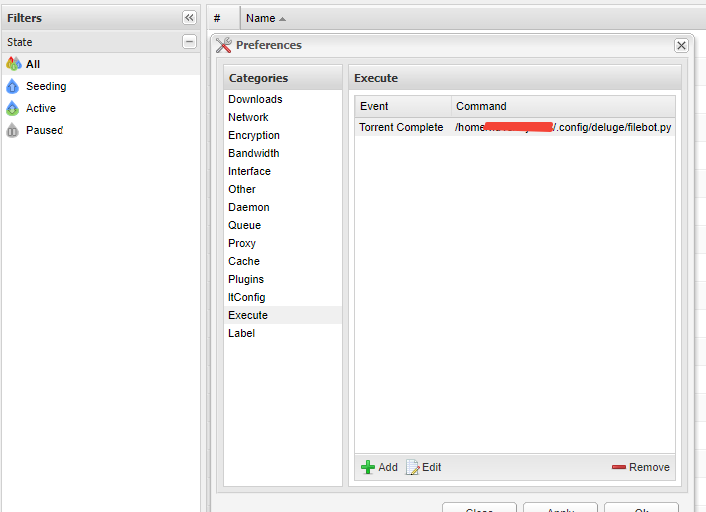Close the Preferences dialog window
The image size is (706, 512).
[x=681, y=45]
